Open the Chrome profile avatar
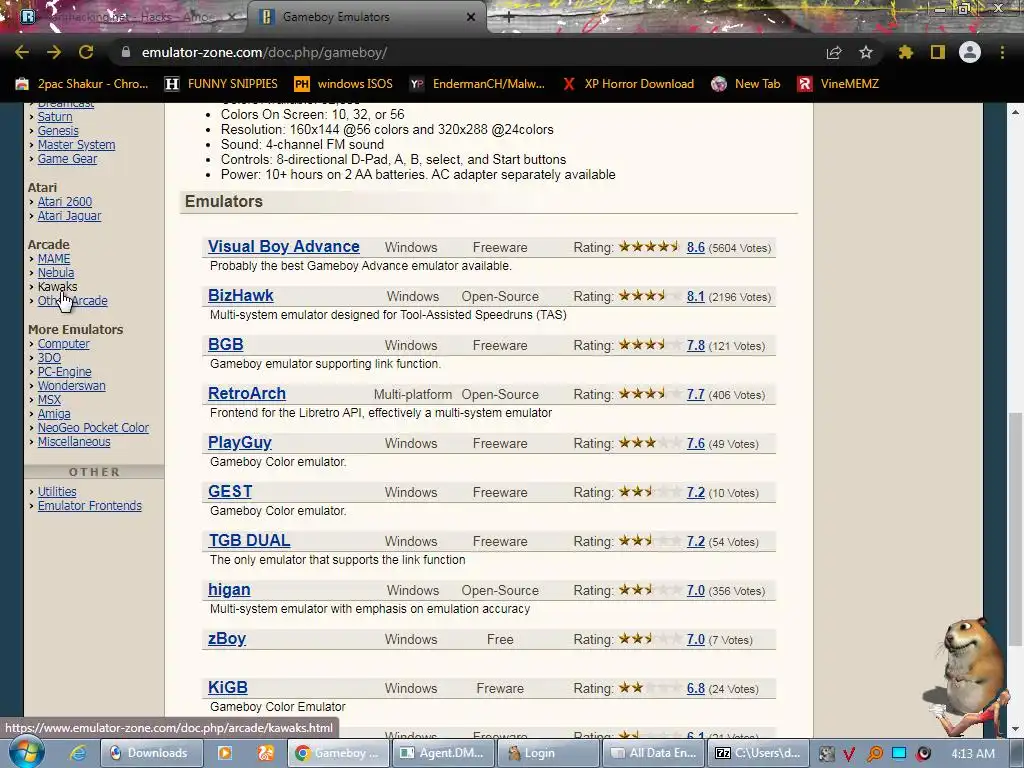The height and width of the screenshot is (768, 1024). 970,52
